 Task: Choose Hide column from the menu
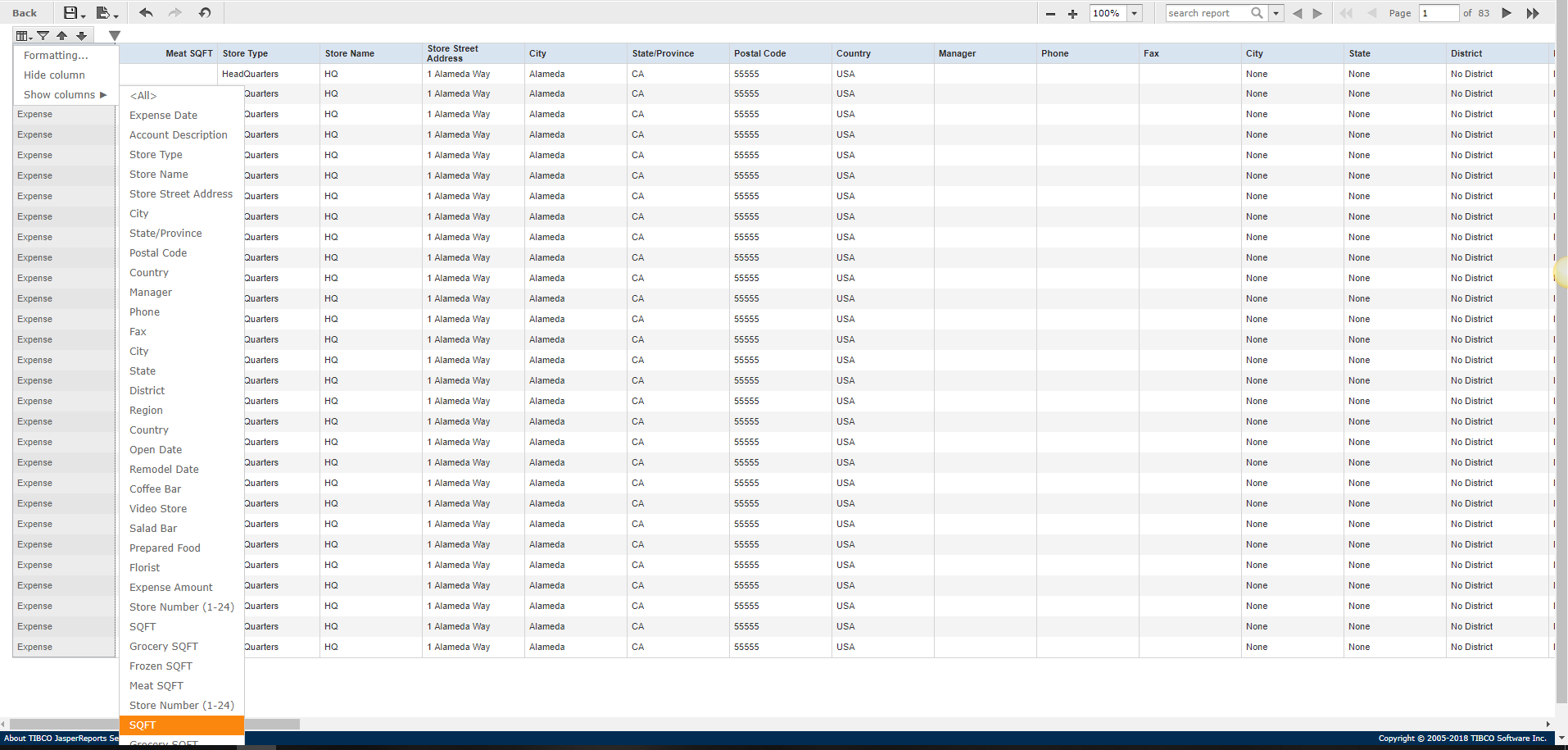point(66,75)
